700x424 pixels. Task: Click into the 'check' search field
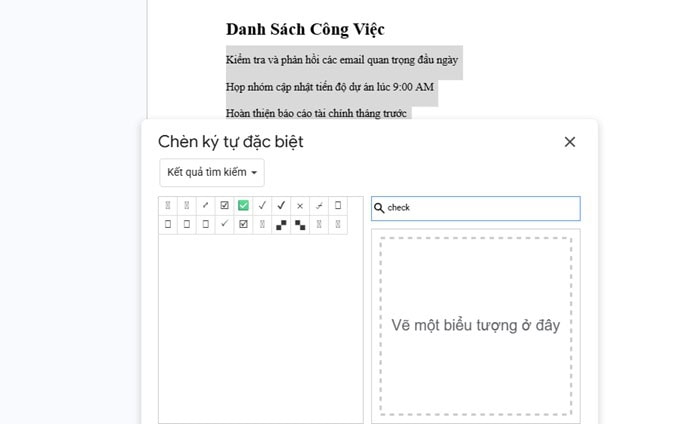click(x=480, y=208)
